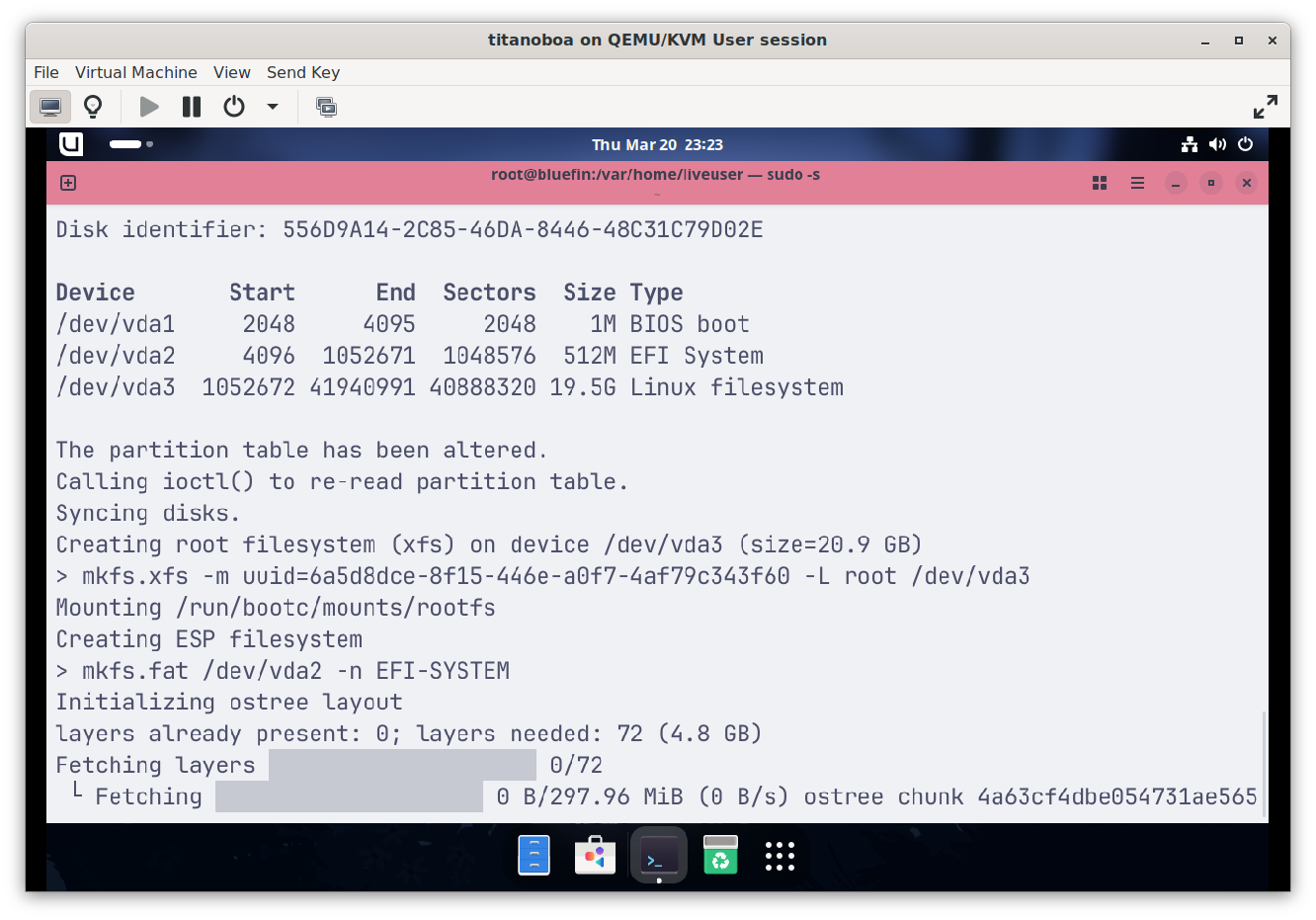Click the 'Fetching layers' progress bar
The width and height of the screenshot is (1316, 920).
click(402, 766)
